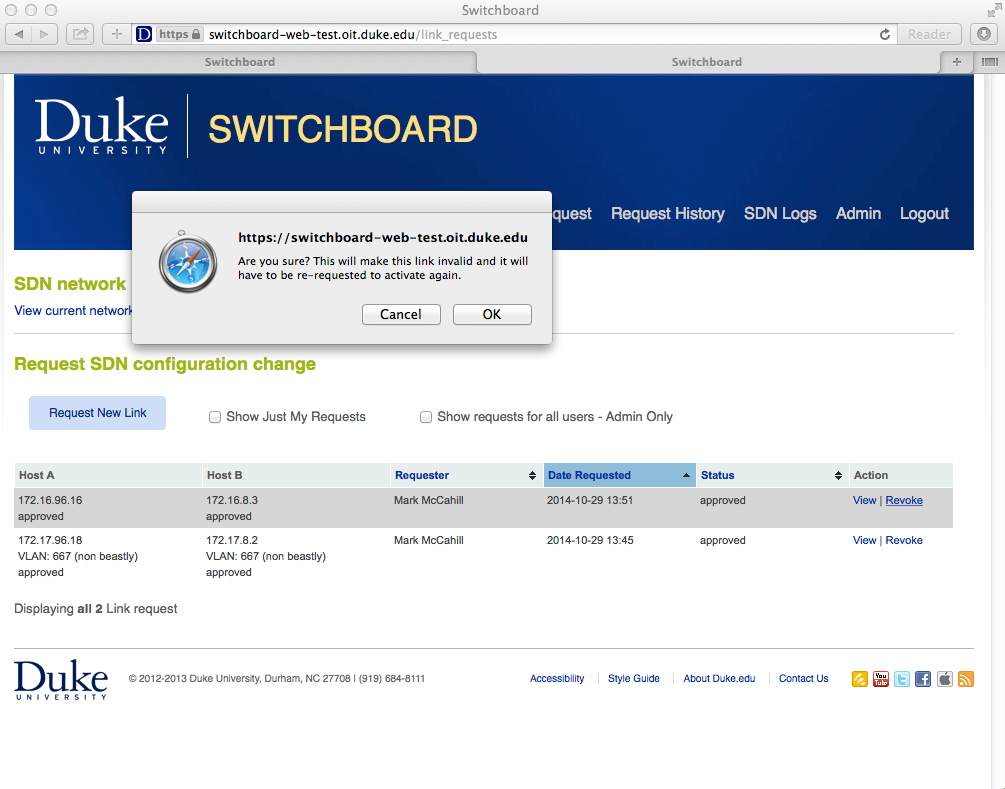Click the Reader button in the address bar

coord(929,34)
